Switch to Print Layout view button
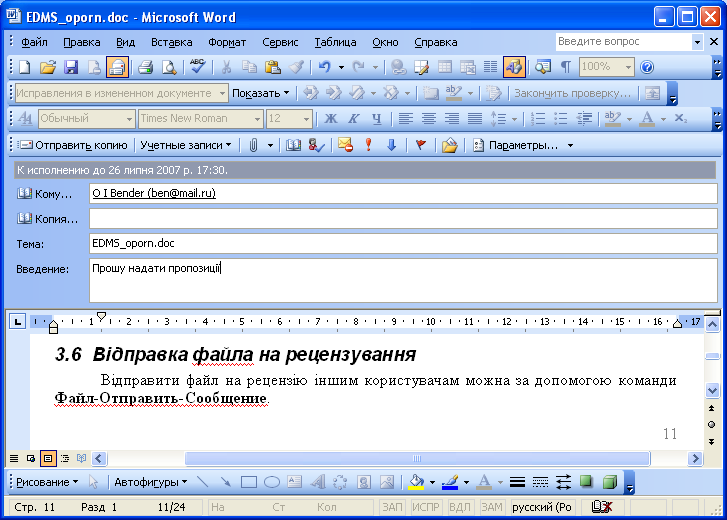This screenshot has height=520, width=727. pos(48,459)
